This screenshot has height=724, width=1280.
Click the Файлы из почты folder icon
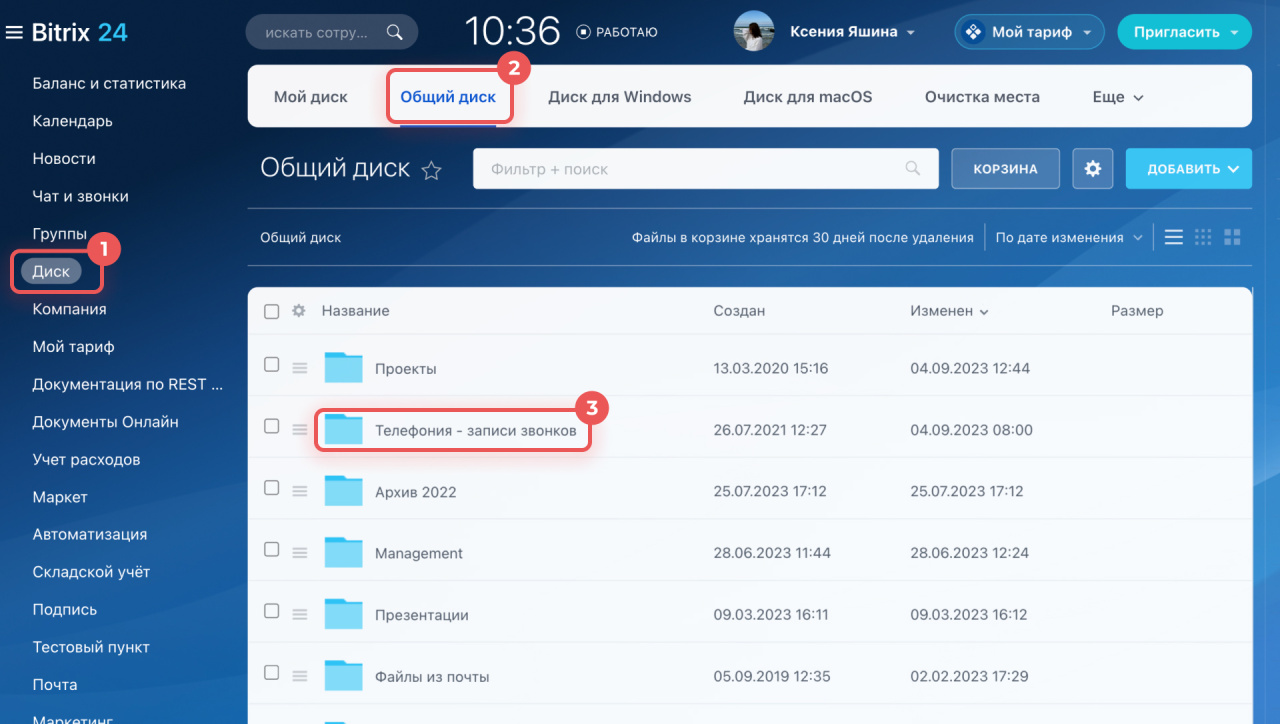(343, 676)
